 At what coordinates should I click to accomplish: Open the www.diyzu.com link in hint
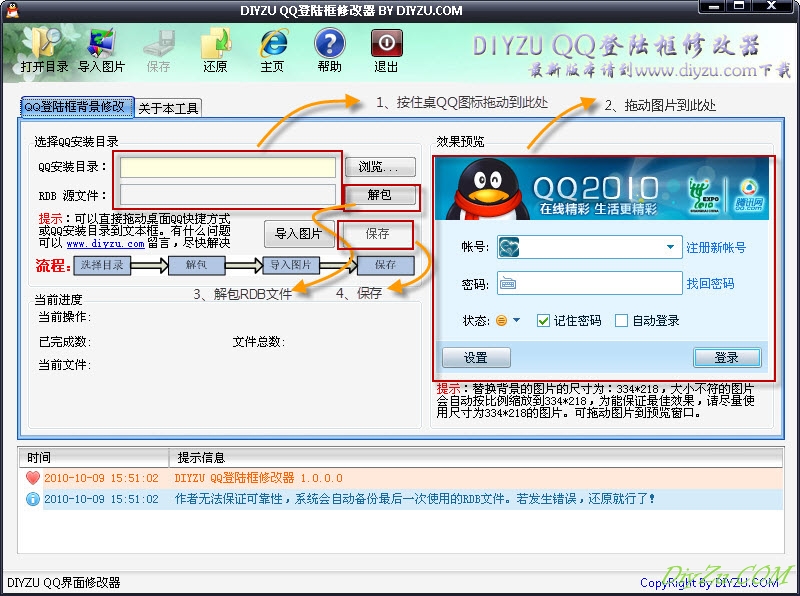(x=105, y=243)
